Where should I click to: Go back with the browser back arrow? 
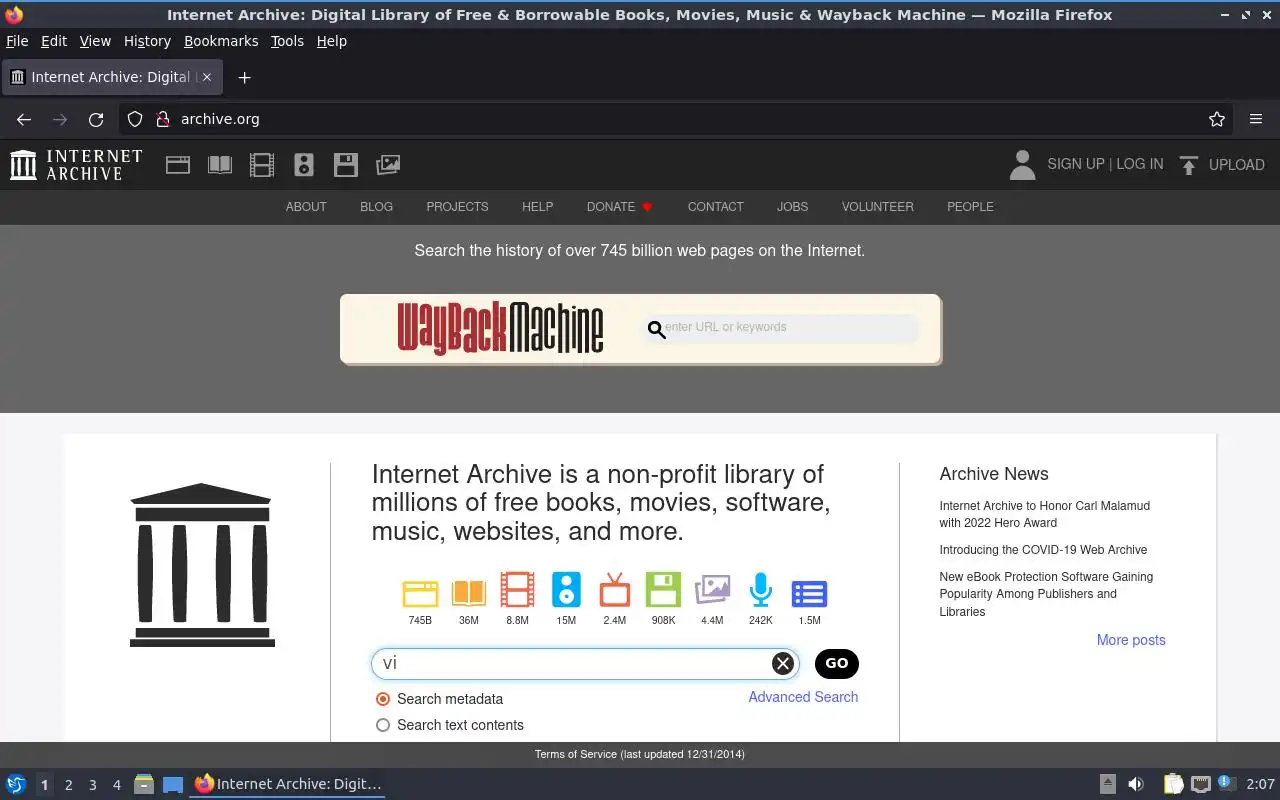tap(24, 119)
